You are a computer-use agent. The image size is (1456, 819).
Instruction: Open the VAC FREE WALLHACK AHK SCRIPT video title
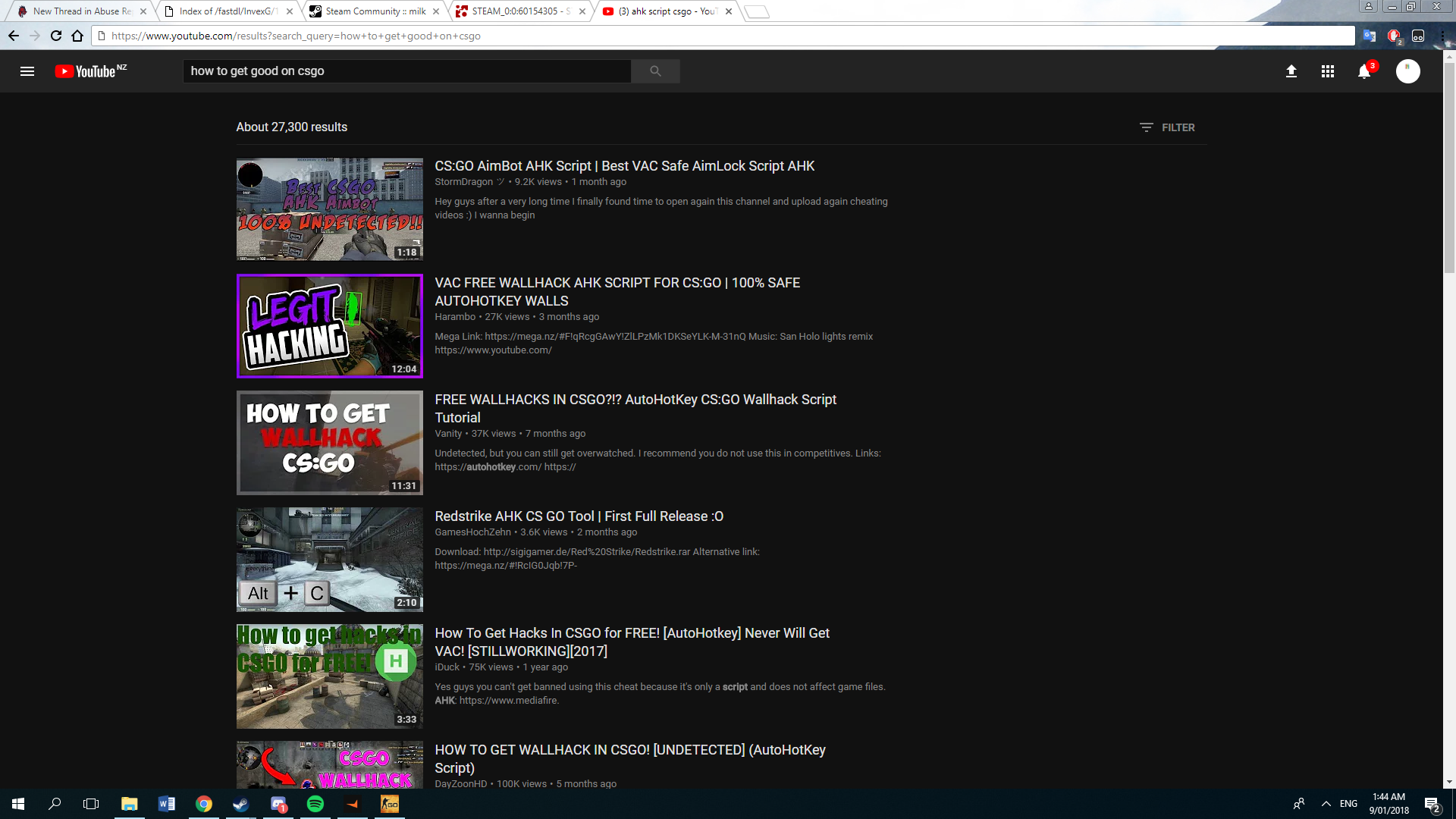(617, 292)
